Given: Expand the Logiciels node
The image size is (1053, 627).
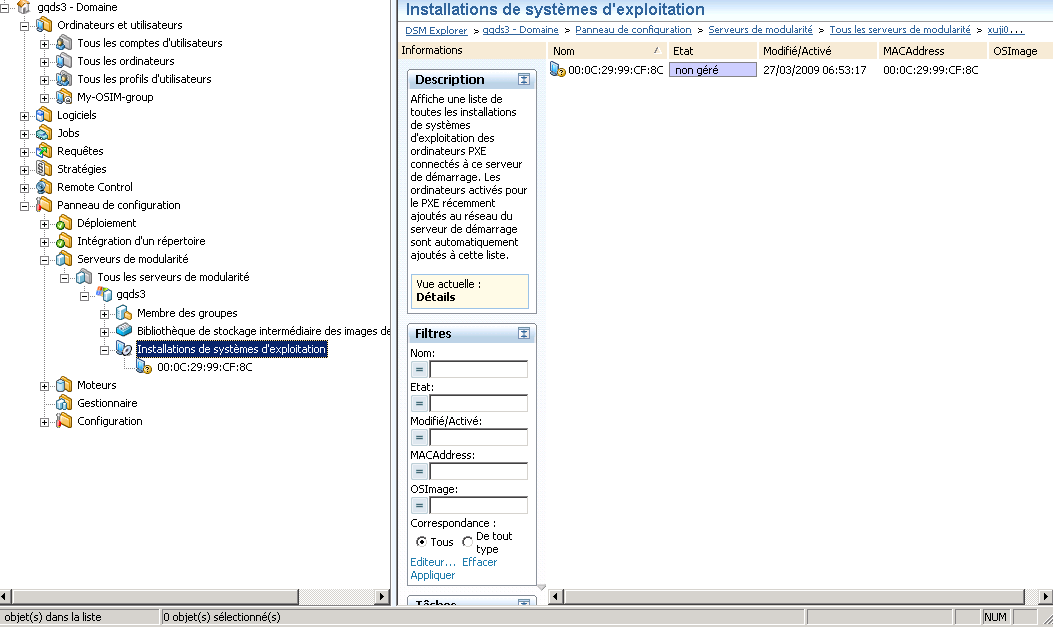Looking at the screenshot, I should point(24,116).
